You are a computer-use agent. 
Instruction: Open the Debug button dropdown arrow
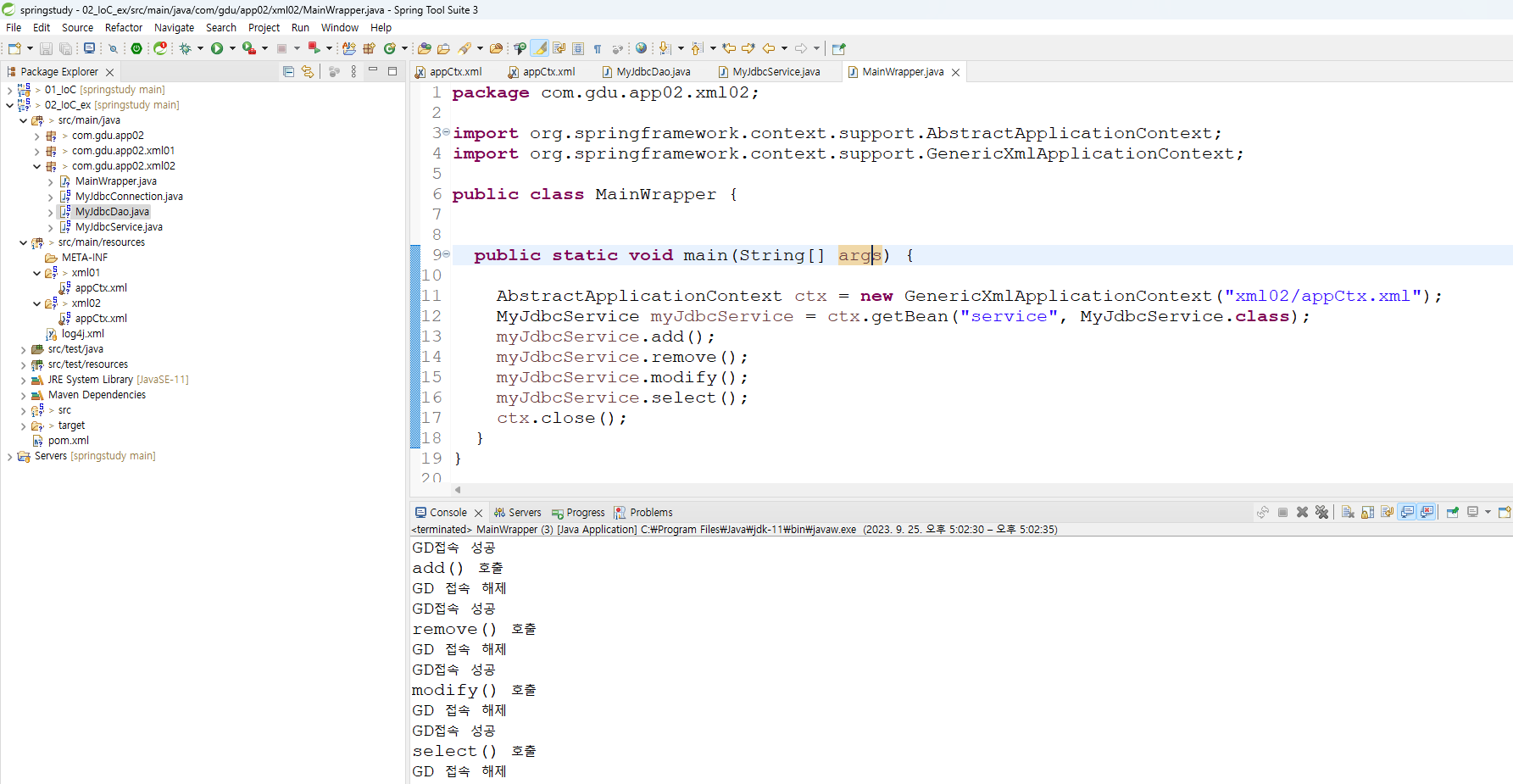200,48
